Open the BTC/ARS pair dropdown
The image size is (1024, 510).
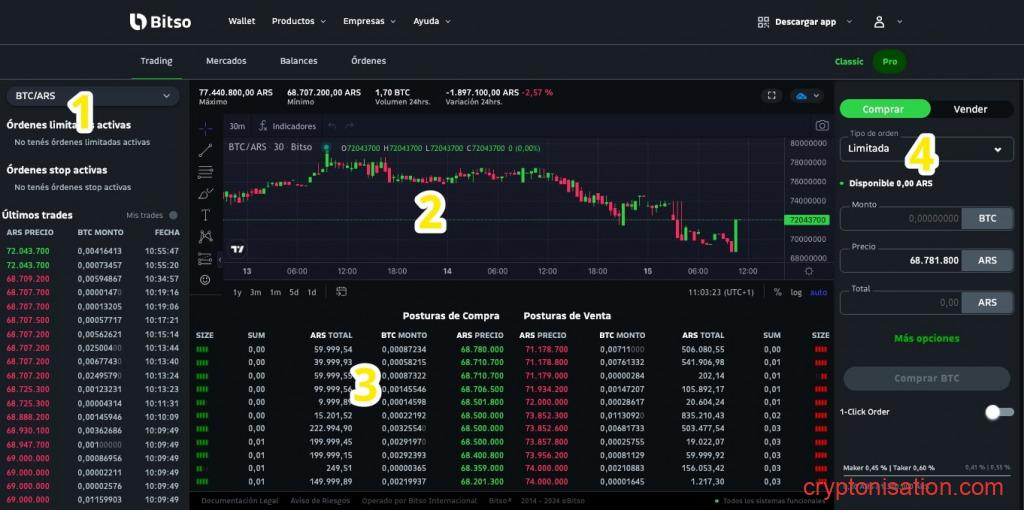pyautogui.click(x=92, y=96)
